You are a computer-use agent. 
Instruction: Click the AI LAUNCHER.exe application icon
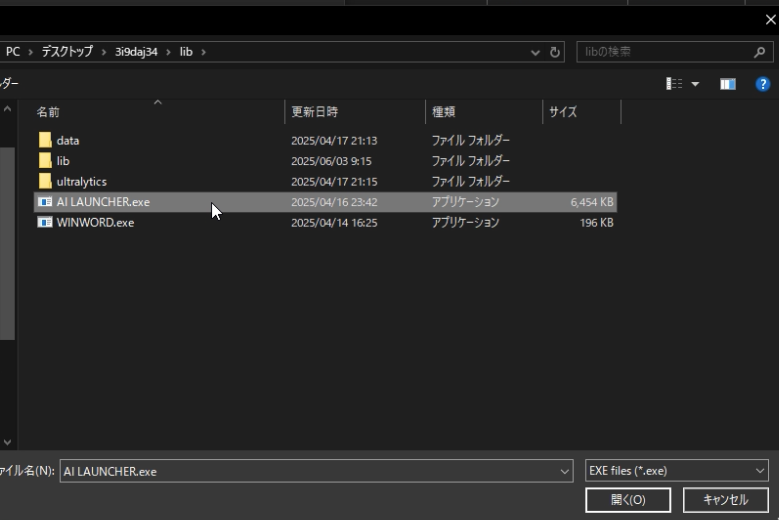point(45,202)
